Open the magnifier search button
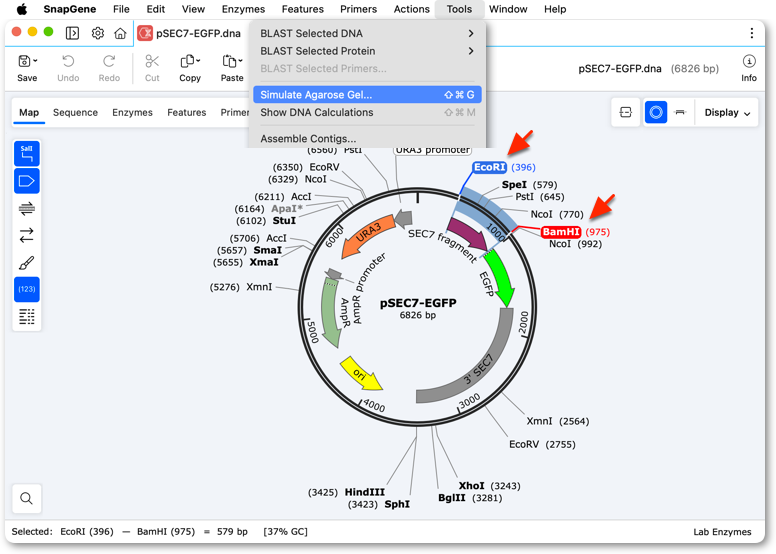This screenshot has height=554, width=776. pos(27,498)
